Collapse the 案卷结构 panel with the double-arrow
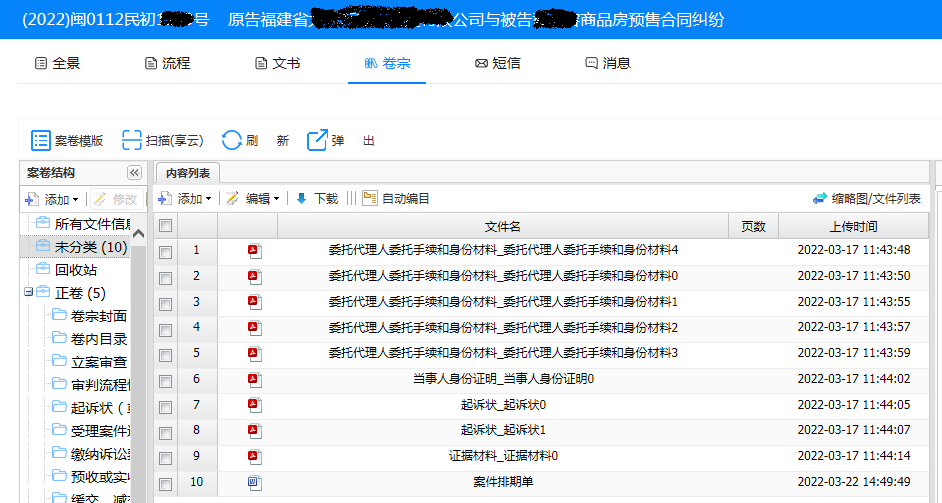The height and width of the screenshot is (503, 942). pos(134,172)
